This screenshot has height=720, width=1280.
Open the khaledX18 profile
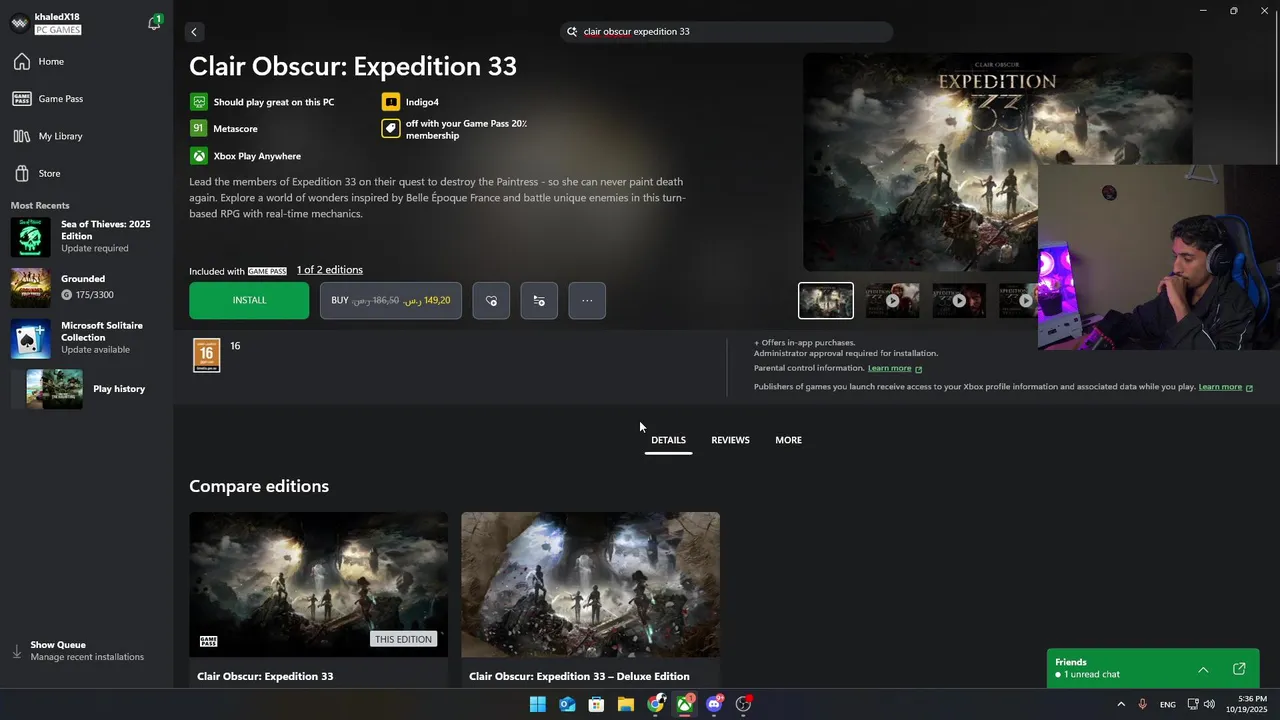click(x=57, y=23)
